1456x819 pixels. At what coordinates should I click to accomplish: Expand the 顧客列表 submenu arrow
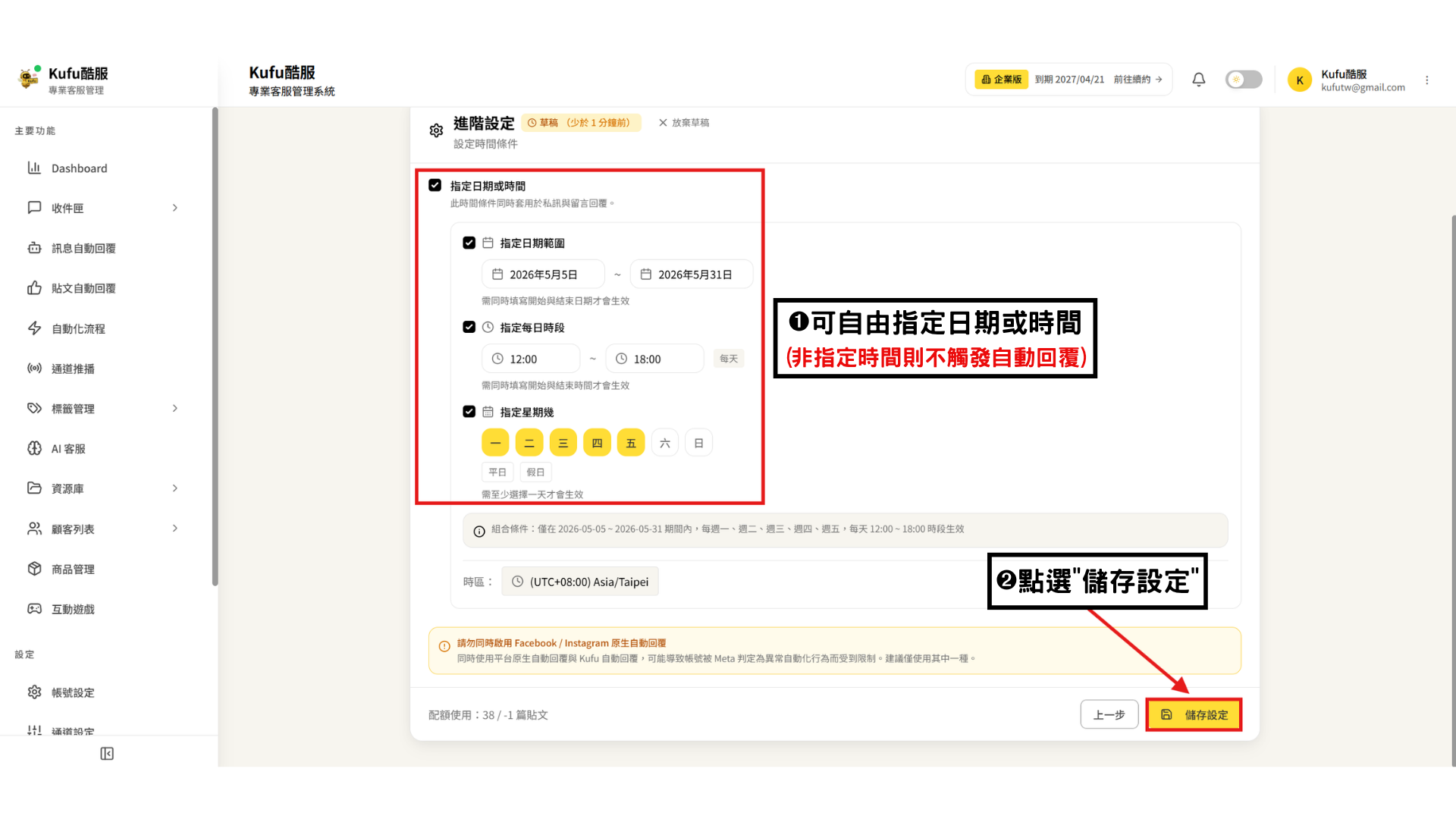[x=175, y=529]
